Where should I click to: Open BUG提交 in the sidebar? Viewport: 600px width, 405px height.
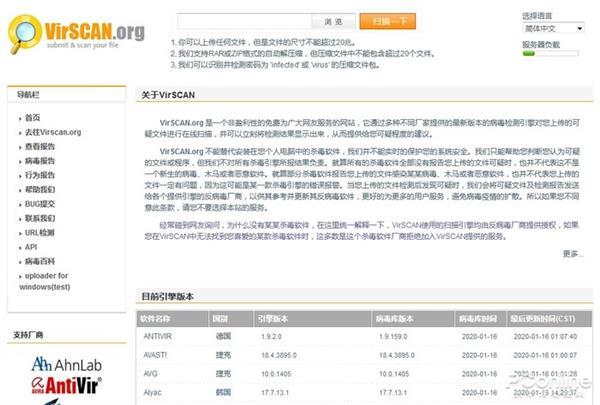40,204
